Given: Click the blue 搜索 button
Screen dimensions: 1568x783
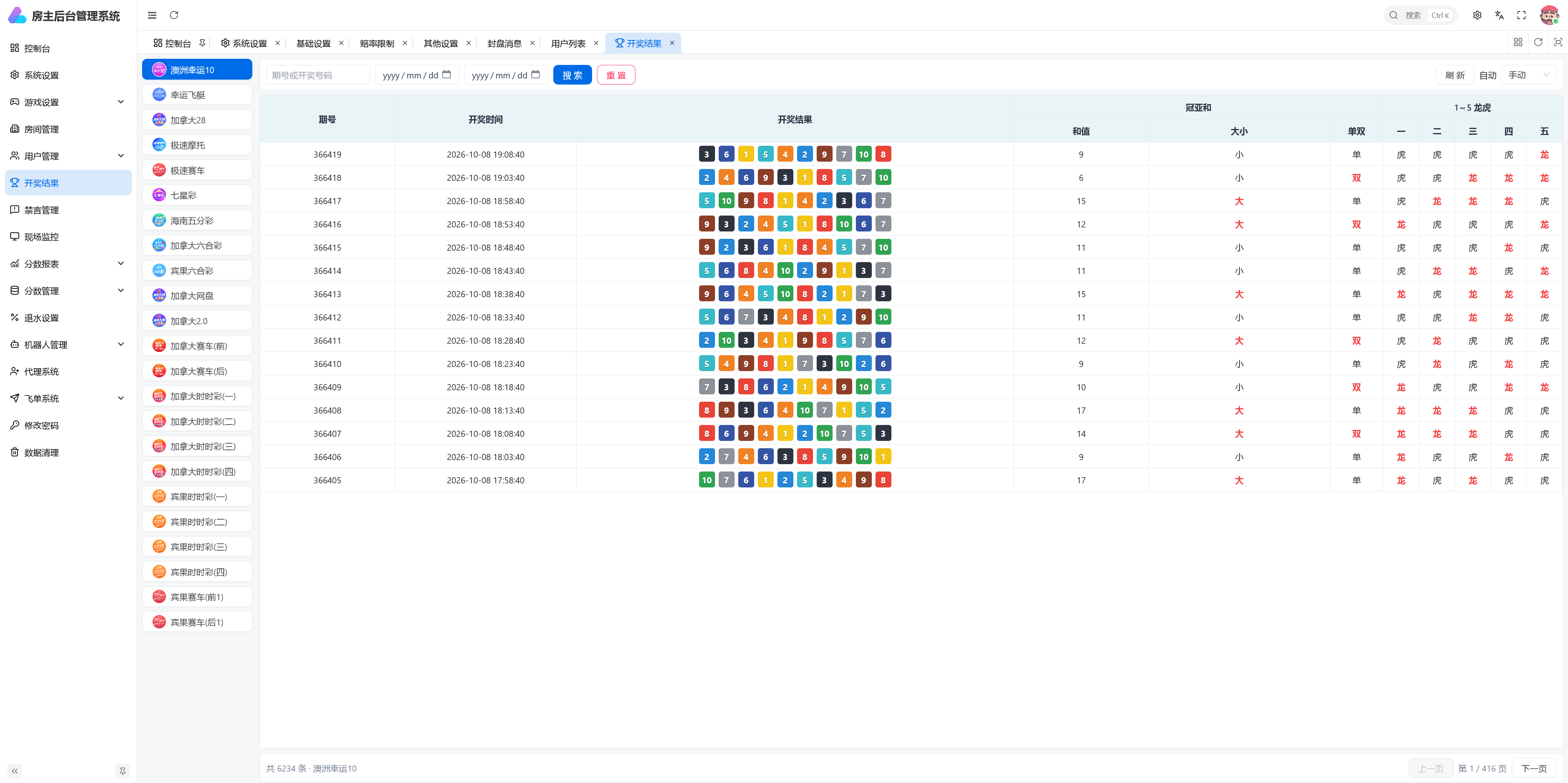Looking at the screenshot, I should pyautogui.click(x=572, y=75).
